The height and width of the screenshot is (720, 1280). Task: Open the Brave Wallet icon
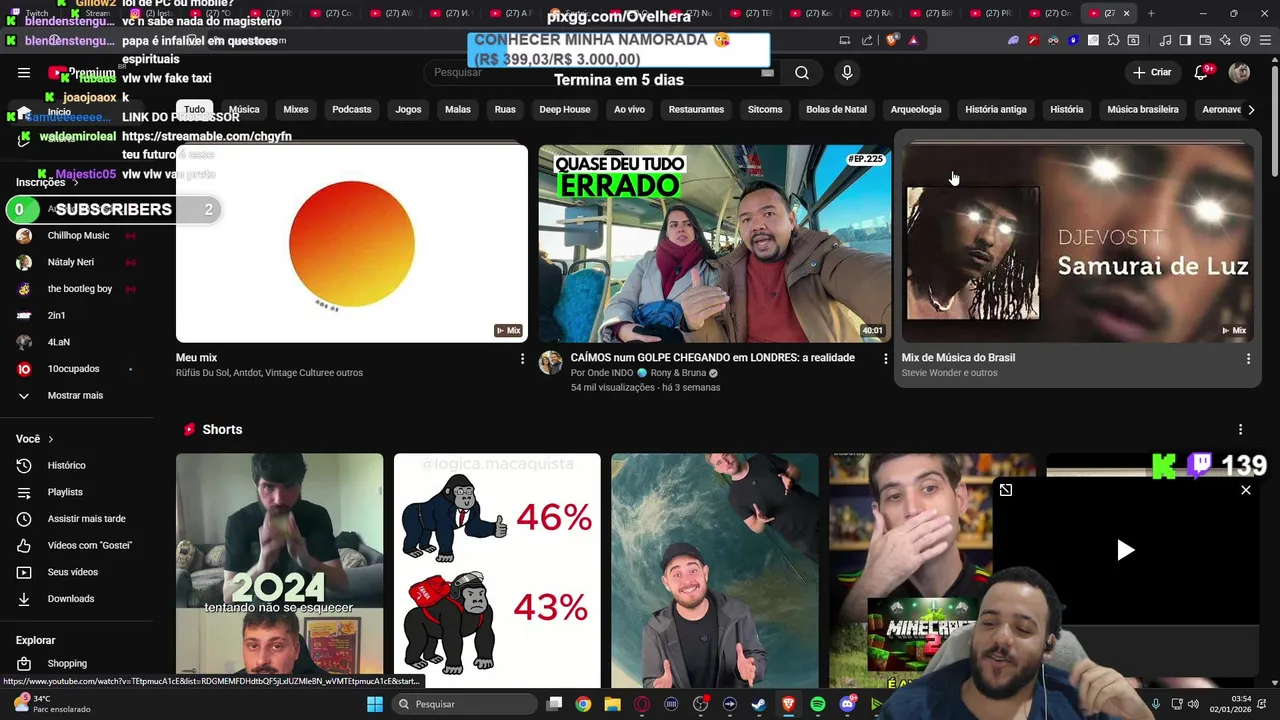tap(1205, 40)
